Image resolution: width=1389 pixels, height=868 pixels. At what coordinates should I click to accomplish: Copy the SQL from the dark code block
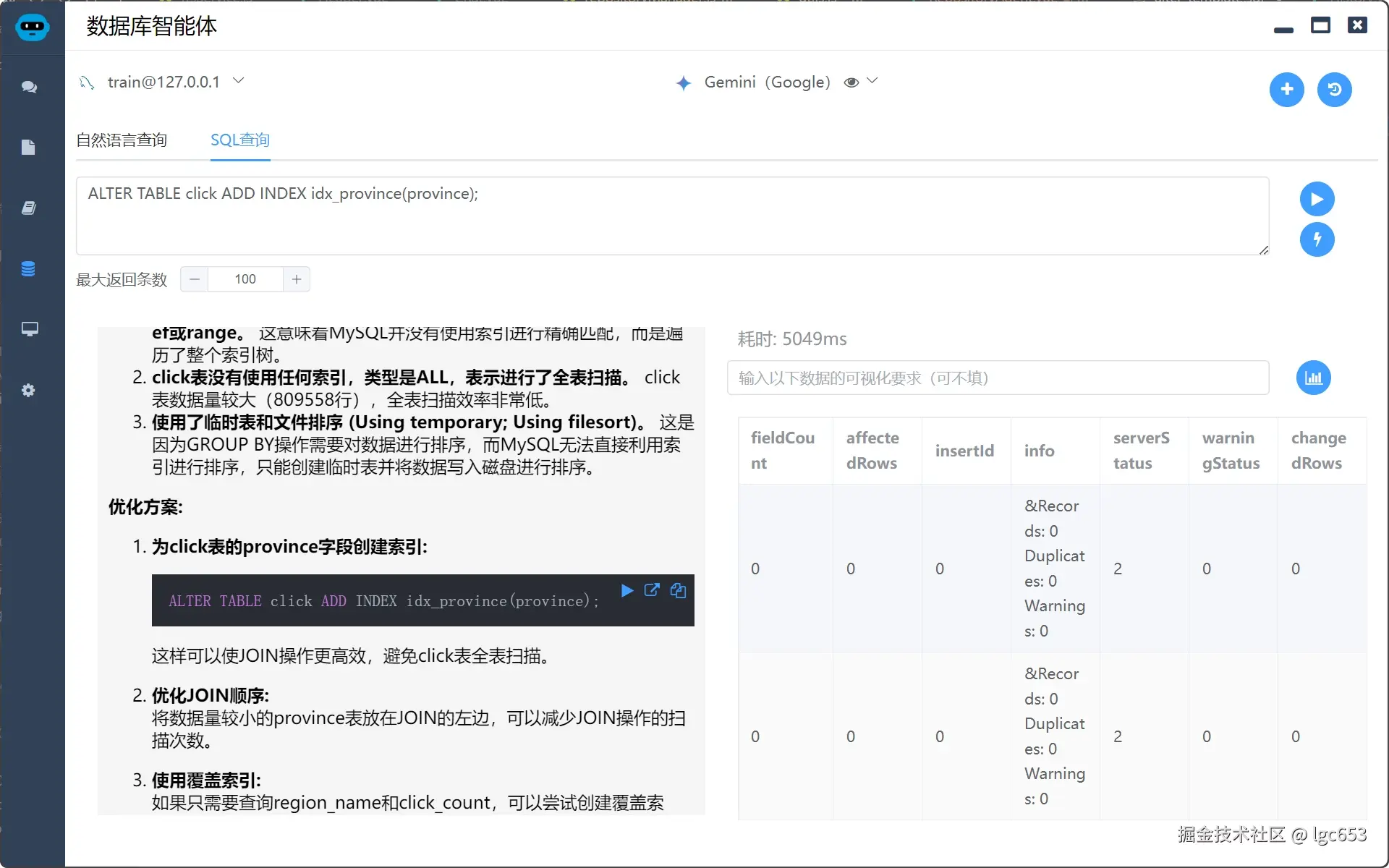tap(679, 591)
